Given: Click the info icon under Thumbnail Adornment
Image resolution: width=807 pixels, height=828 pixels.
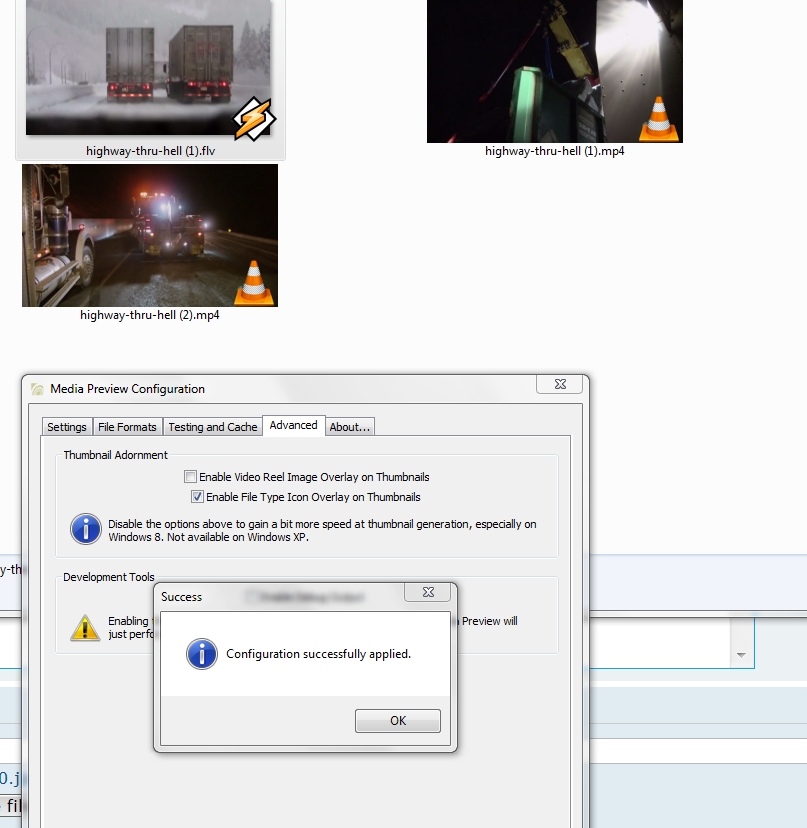Looking at the screenshot, I should (86, 529).
